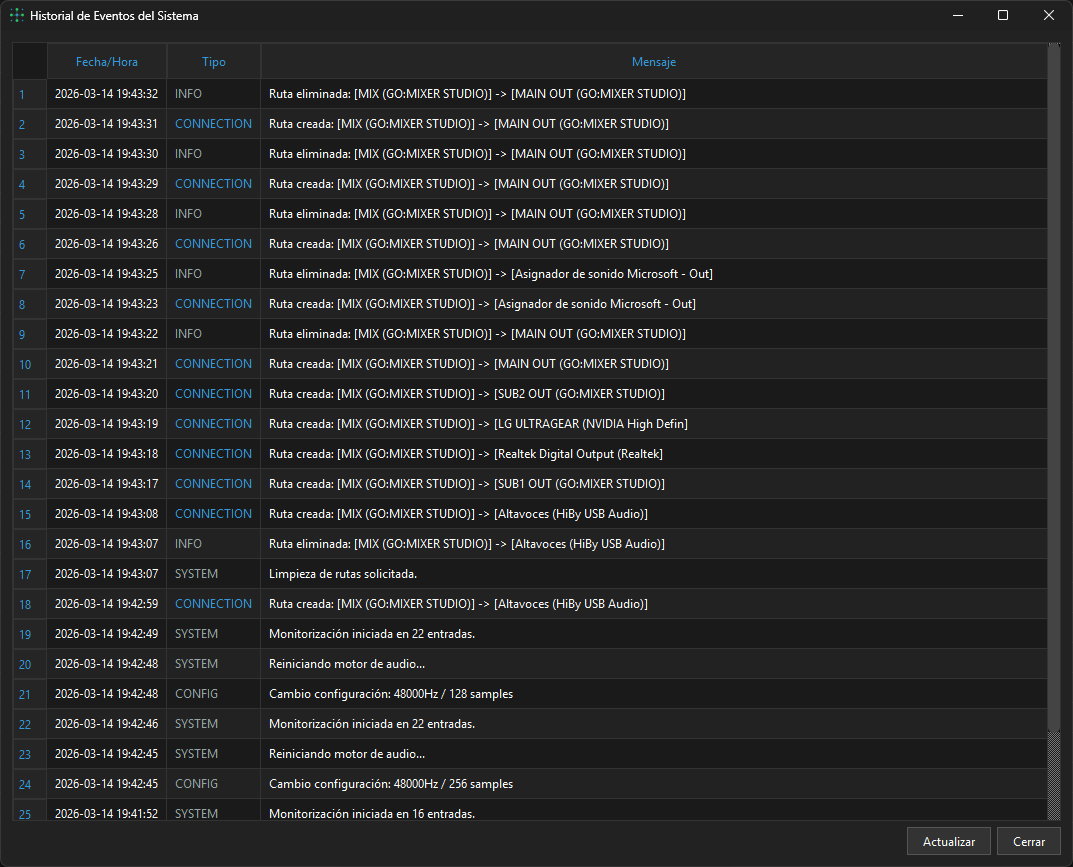Click timestamp 2026-03-14 19:43:31
This screenshot has width=1073, height=867.
pyautogui.click(x=106, y=124)
